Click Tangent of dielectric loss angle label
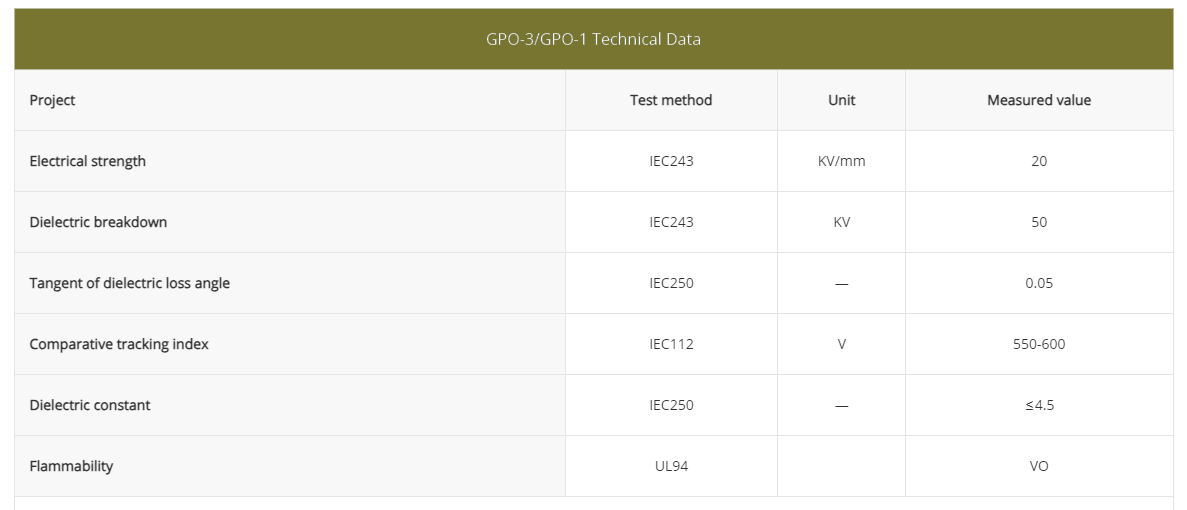This screenshot has width=1187, height=510. (130, 283)
